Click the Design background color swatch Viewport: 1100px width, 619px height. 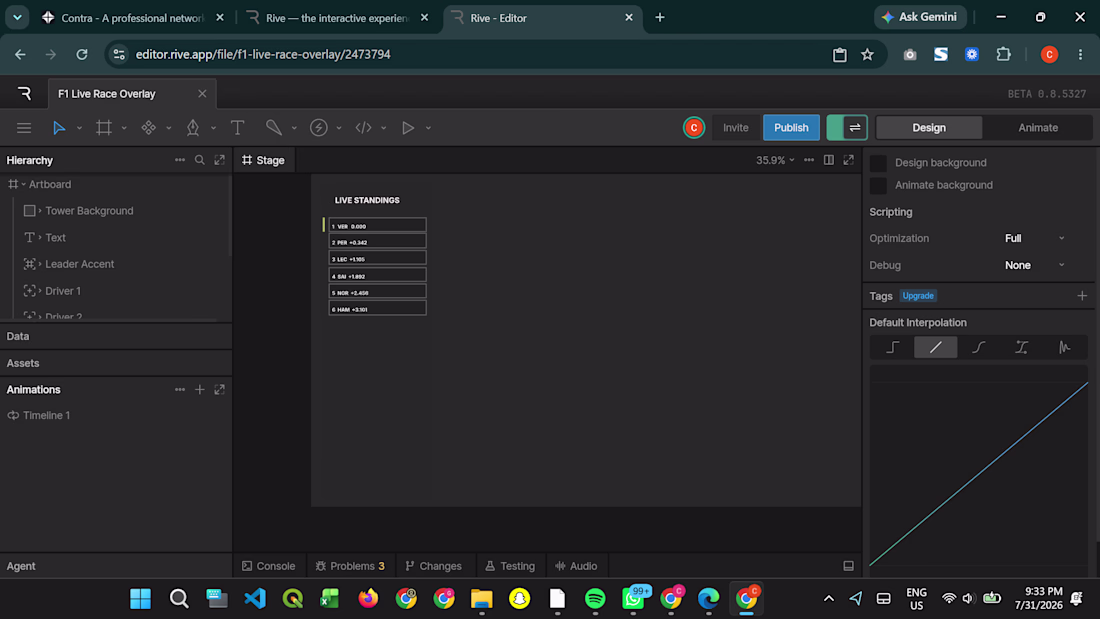coord(878,163)
